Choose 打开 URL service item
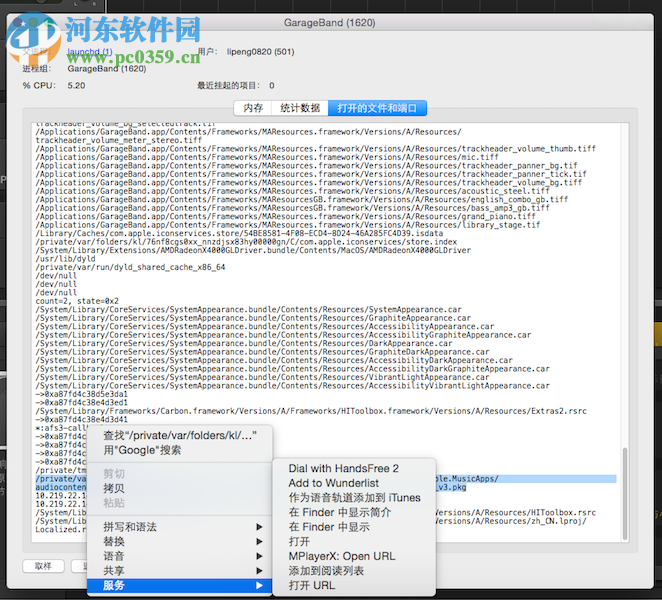Image resolution: width=662 pixels, height=600 pixels. pos(354,586)
